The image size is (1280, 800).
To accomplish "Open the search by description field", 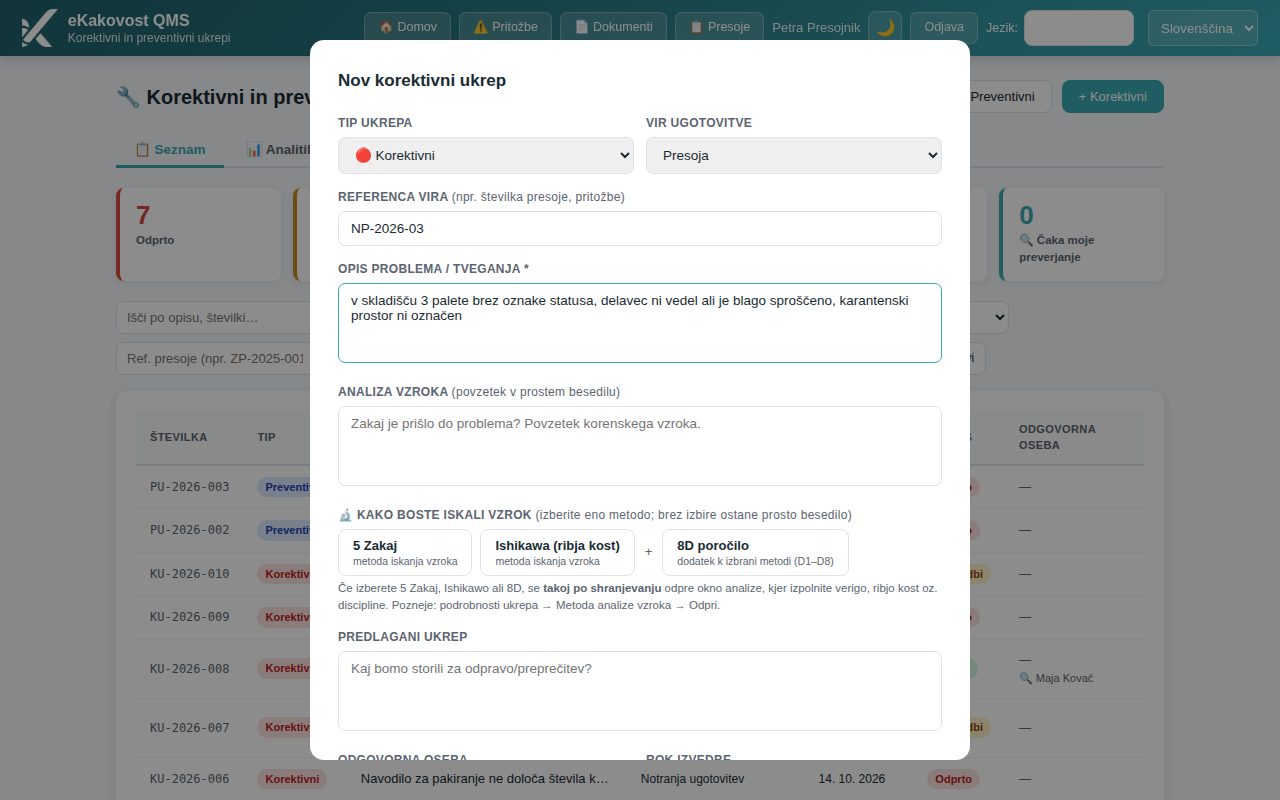I will click(213, 318).
